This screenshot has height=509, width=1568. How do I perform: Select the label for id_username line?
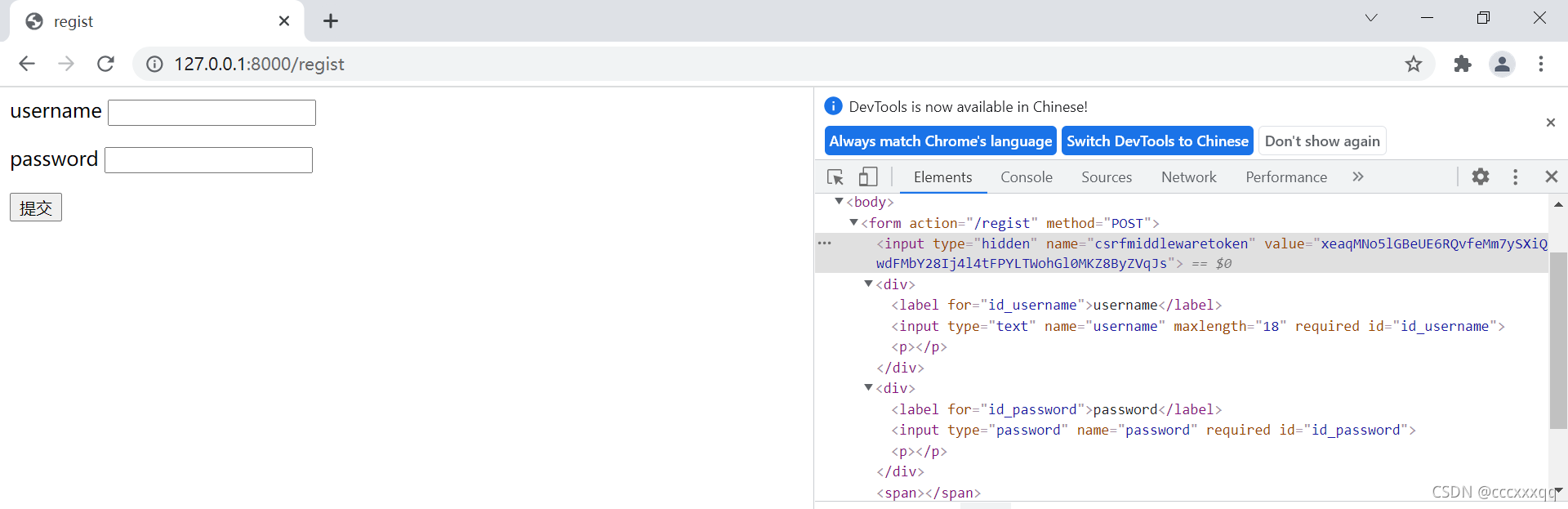click(1057, 305)
